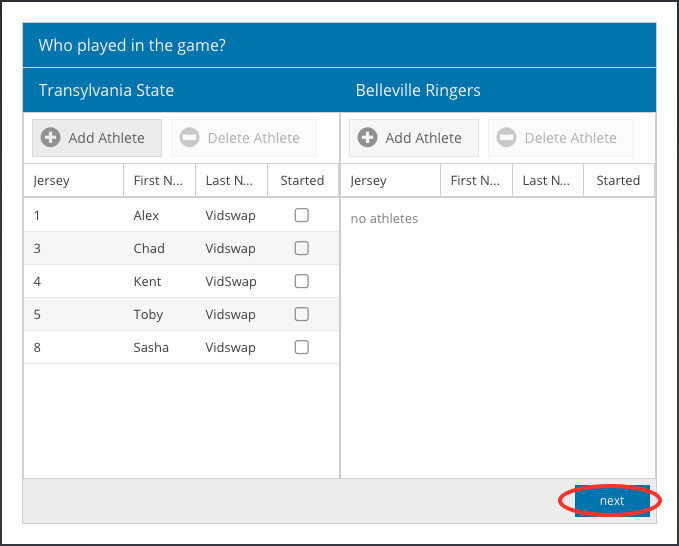
Task: Click 'Who played in the game?' title
Action: pyautogui.click(x=132, y=45)
